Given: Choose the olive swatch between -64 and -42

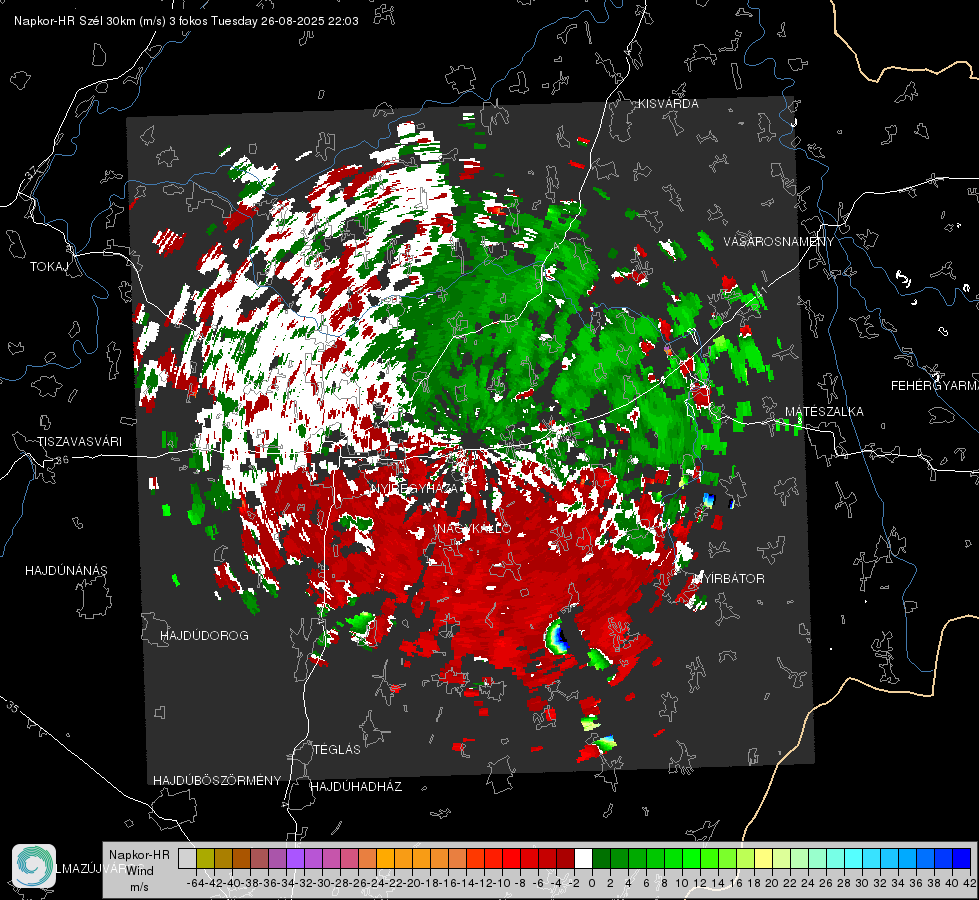Looking at the screenshot, I should pyautogui.click(x=205, y=858).
